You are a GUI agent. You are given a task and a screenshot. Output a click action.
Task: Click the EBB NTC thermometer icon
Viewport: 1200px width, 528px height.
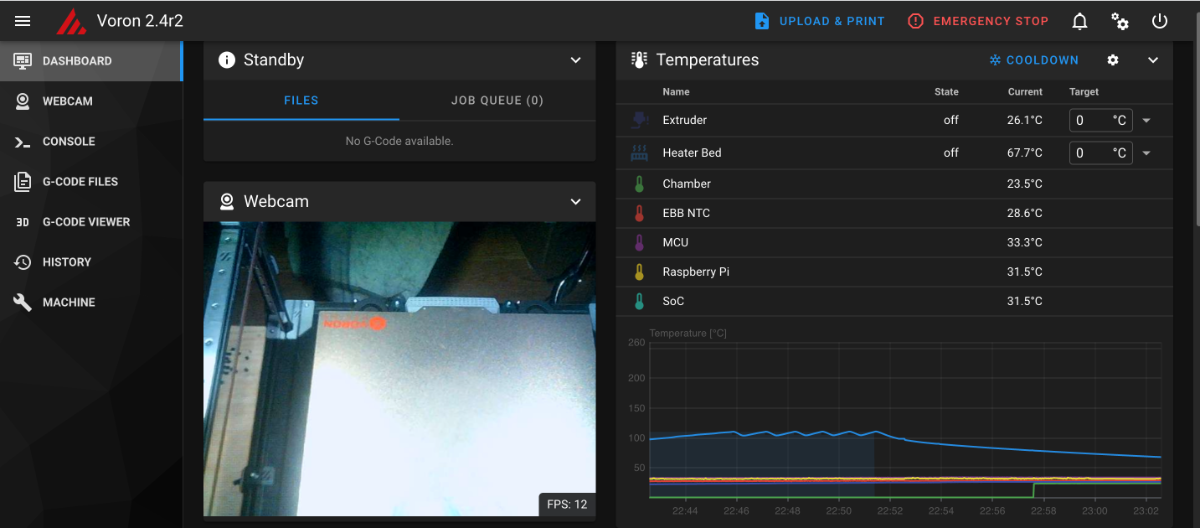coord(640,213)
